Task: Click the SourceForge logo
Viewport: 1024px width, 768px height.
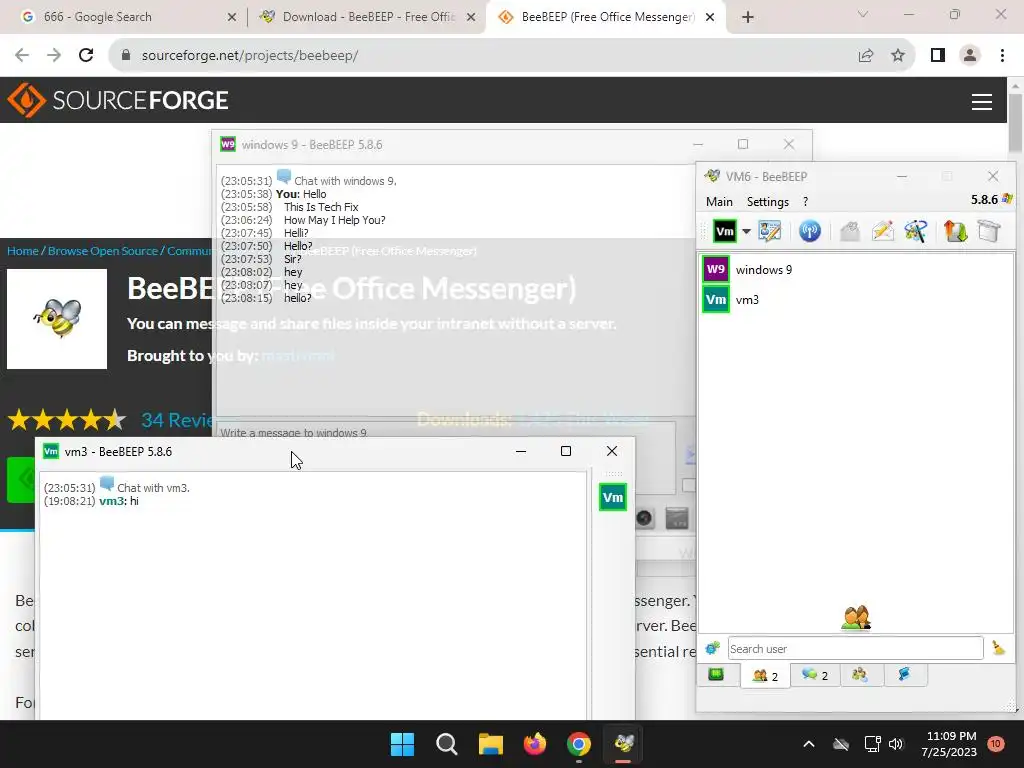Action: tap(118, 100)
